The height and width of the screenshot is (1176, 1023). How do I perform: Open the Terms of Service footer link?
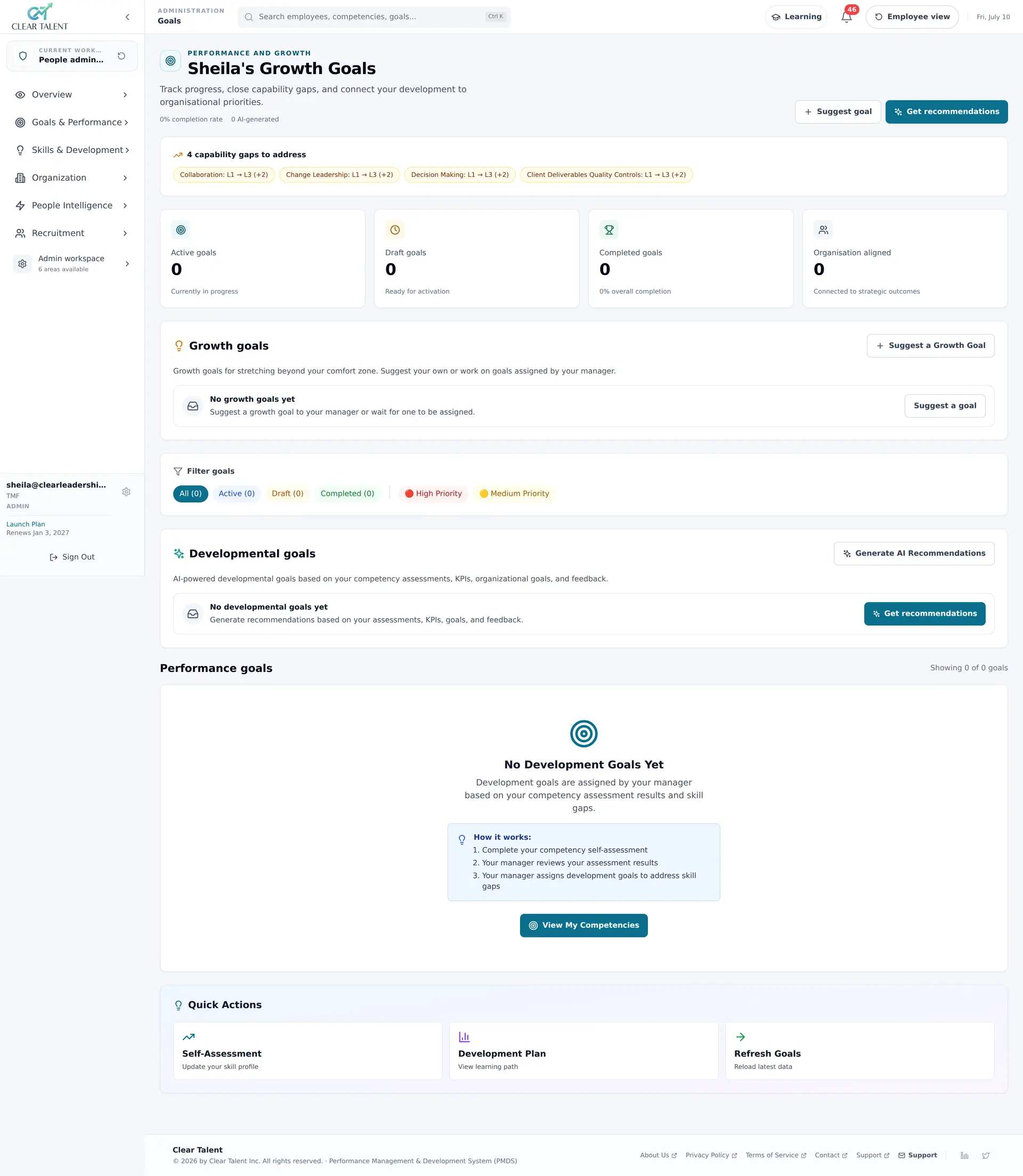776,1155
